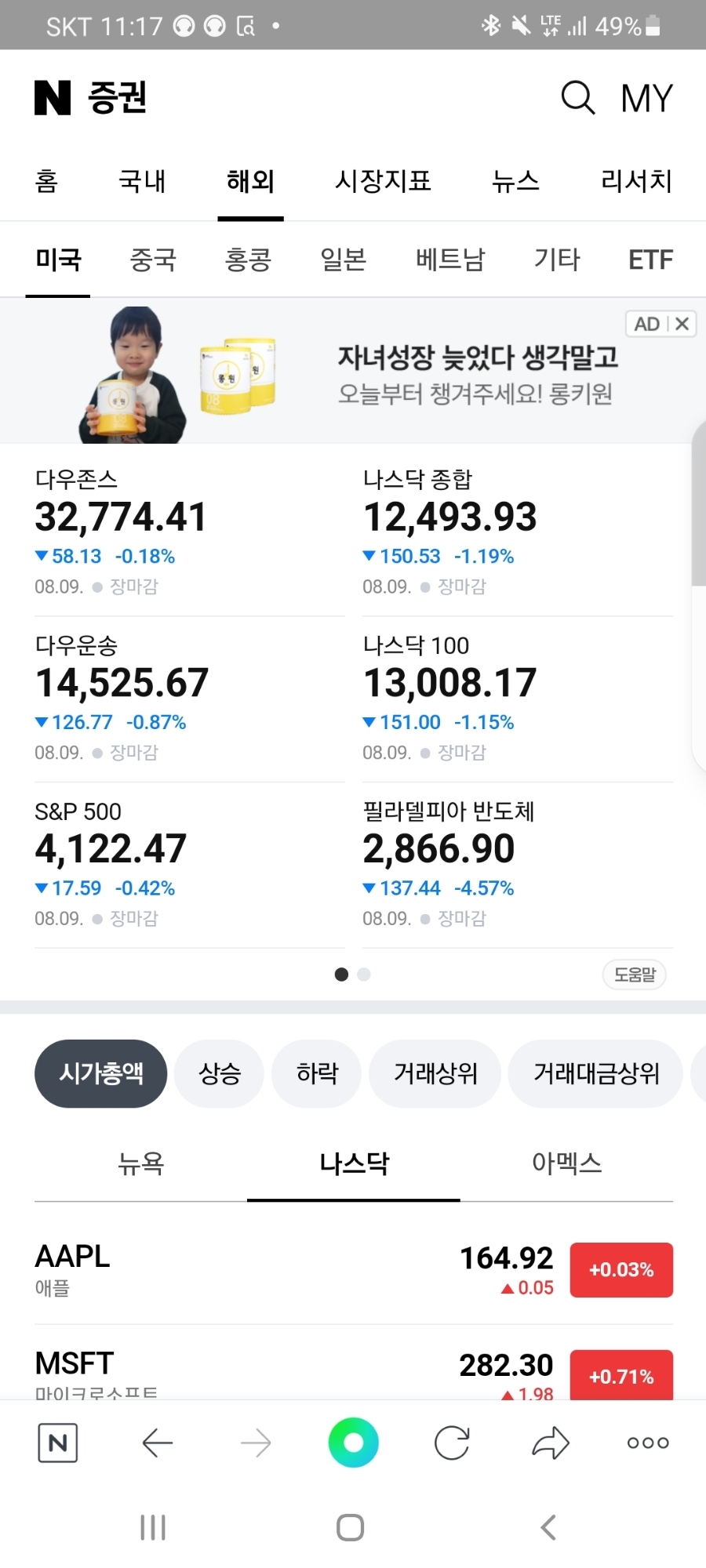
Task: Share the page with share arrow icon
Action: [x=551, y=1443]
